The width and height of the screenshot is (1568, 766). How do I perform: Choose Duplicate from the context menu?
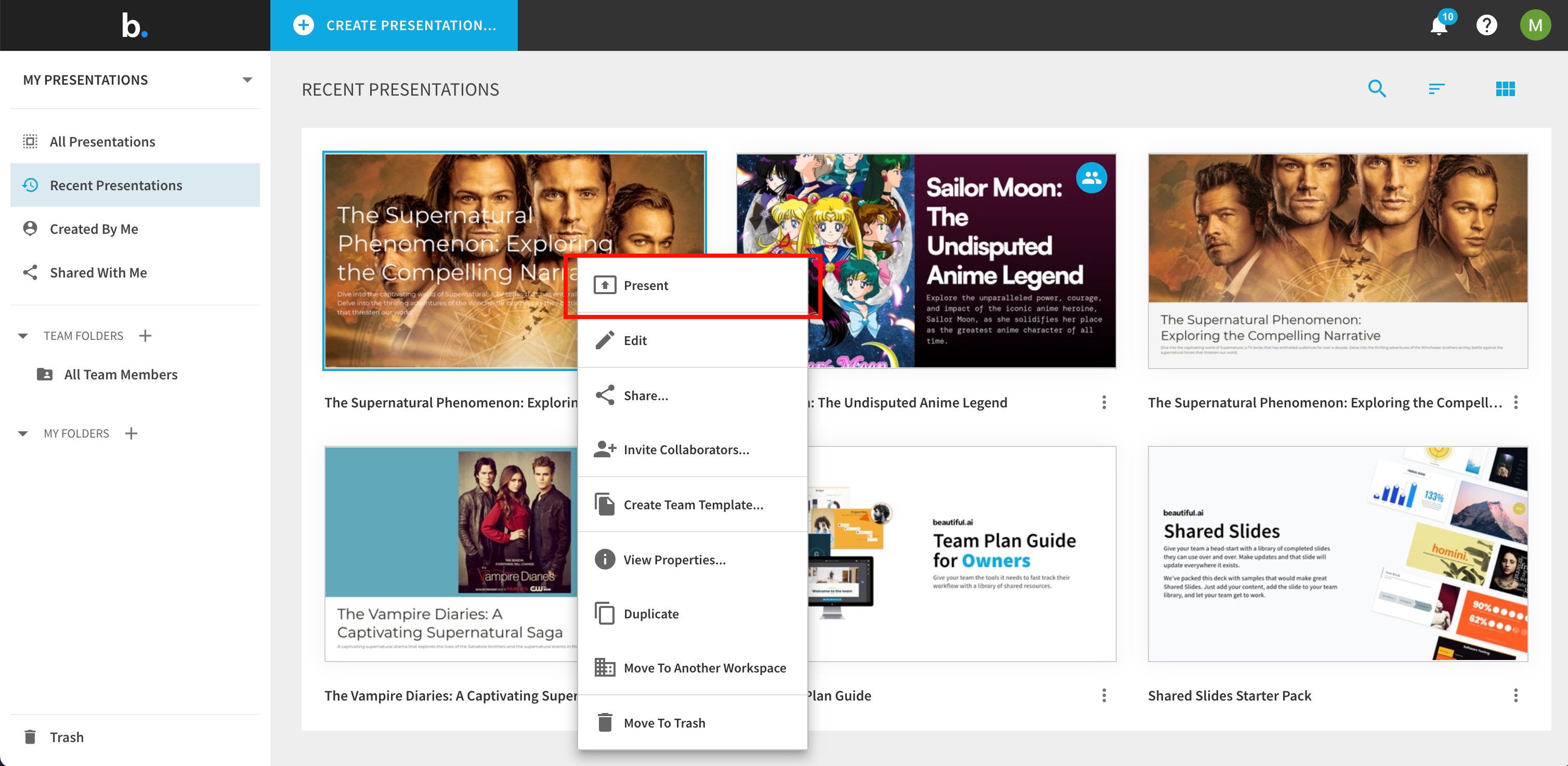point(692,613)
